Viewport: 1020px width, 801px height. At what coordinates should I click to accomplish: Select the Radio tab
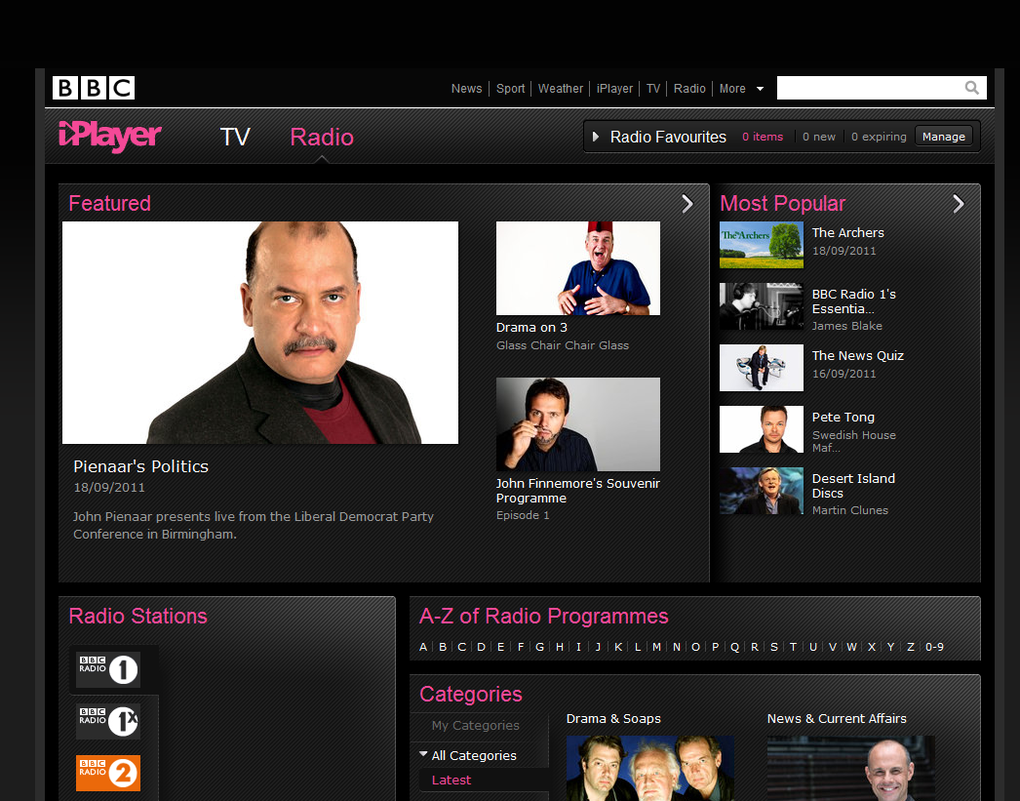click(x=321, y=137)
